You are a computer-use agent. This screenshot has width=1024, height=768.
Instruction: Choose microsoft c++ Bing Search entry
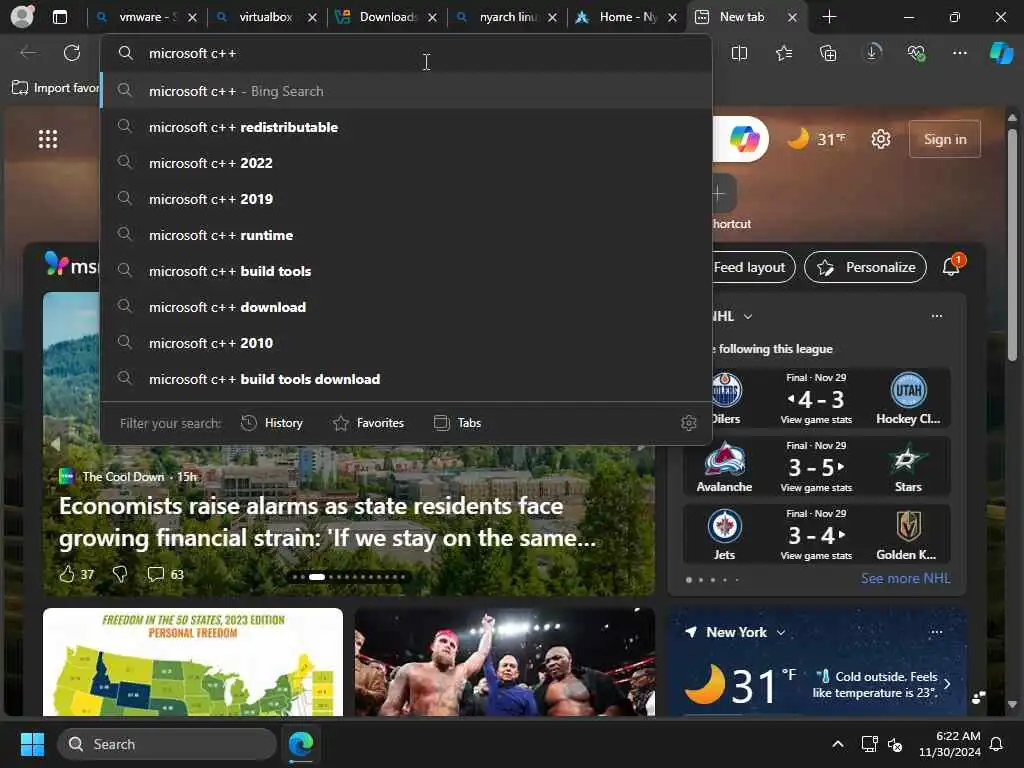[x=406, y=91]
